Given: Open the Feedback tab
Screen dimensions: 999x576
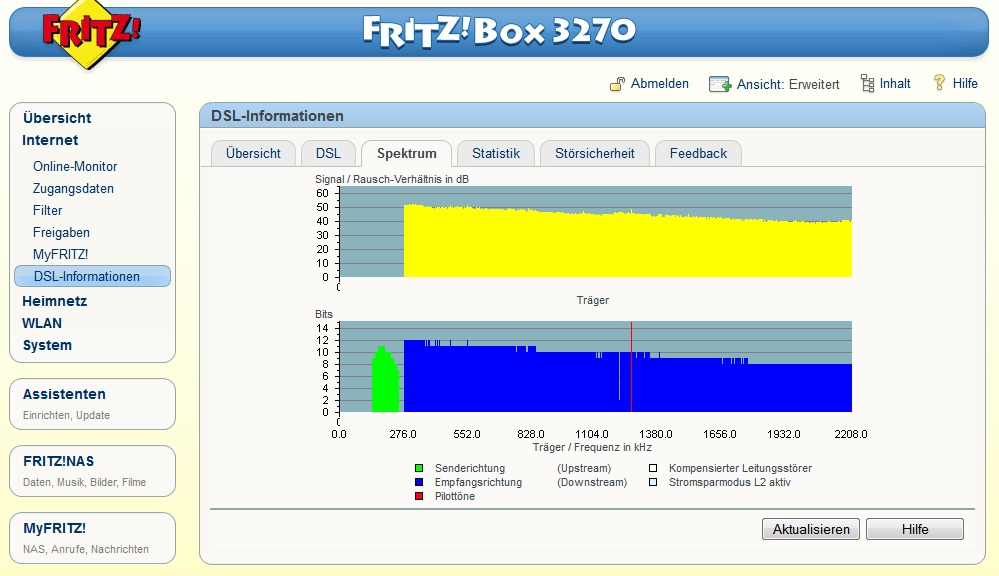Looking at the screenshot, I should point(698,154).
